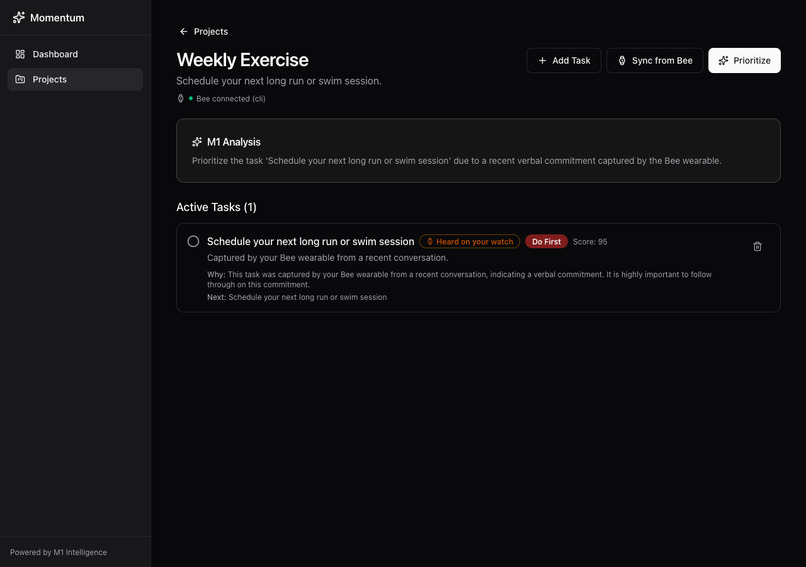This screenshot has height=567, width=806.
Task: Open Dashboard in the sidebar
Action: [x=75, y=54]
